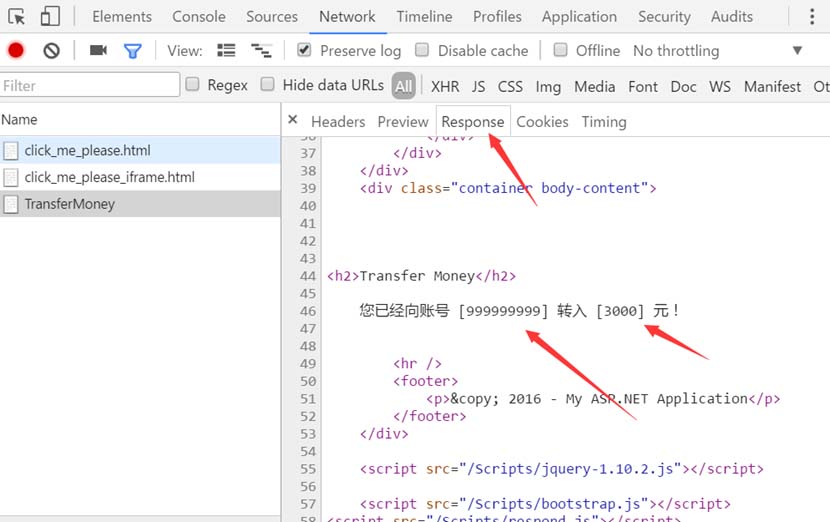
Task: Click file icon beside TransferMoney
Action: pos(11,204)
